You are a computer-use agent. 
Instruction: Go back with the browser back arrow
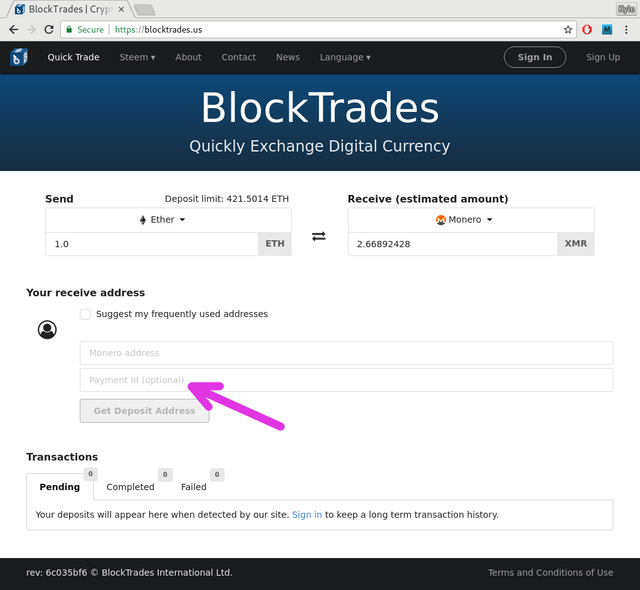13,29
